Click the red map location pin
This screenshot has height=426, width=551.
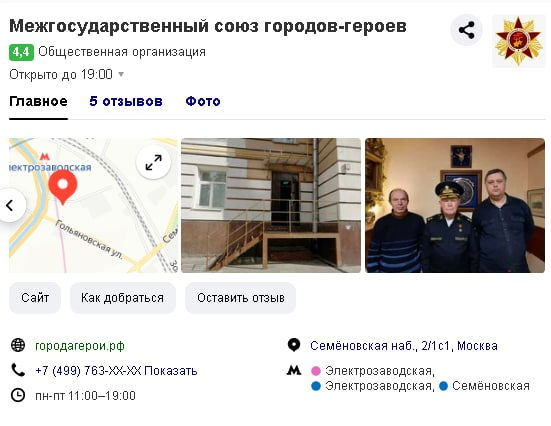point(63,187)
